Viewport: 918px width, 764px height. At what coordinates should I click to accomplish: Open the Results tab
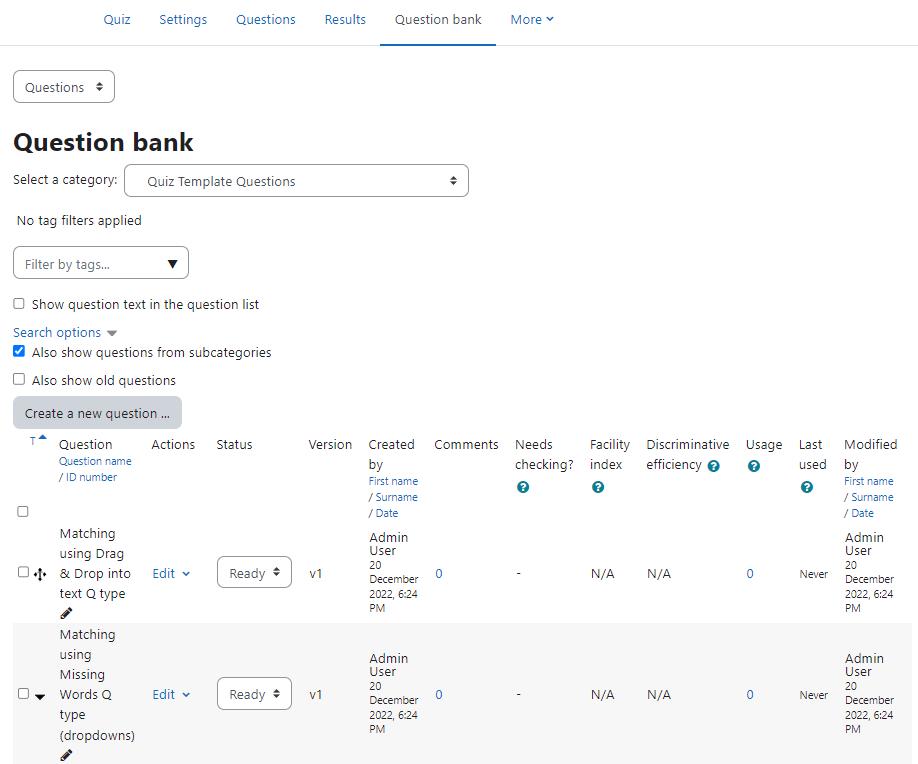[345, 19]
